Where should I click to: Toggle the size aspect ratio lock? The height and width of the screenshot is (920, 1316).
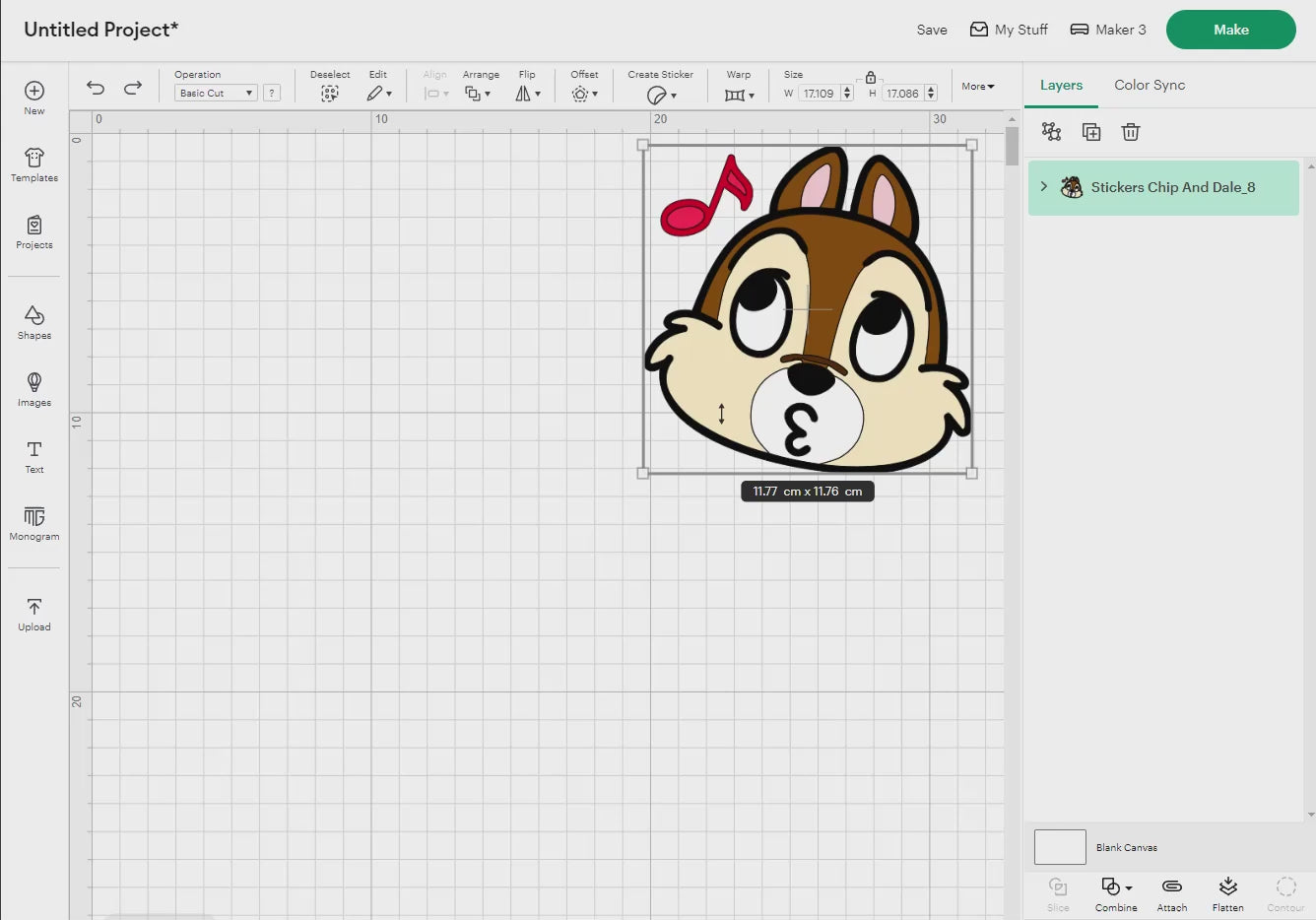[x=871, y=77]
